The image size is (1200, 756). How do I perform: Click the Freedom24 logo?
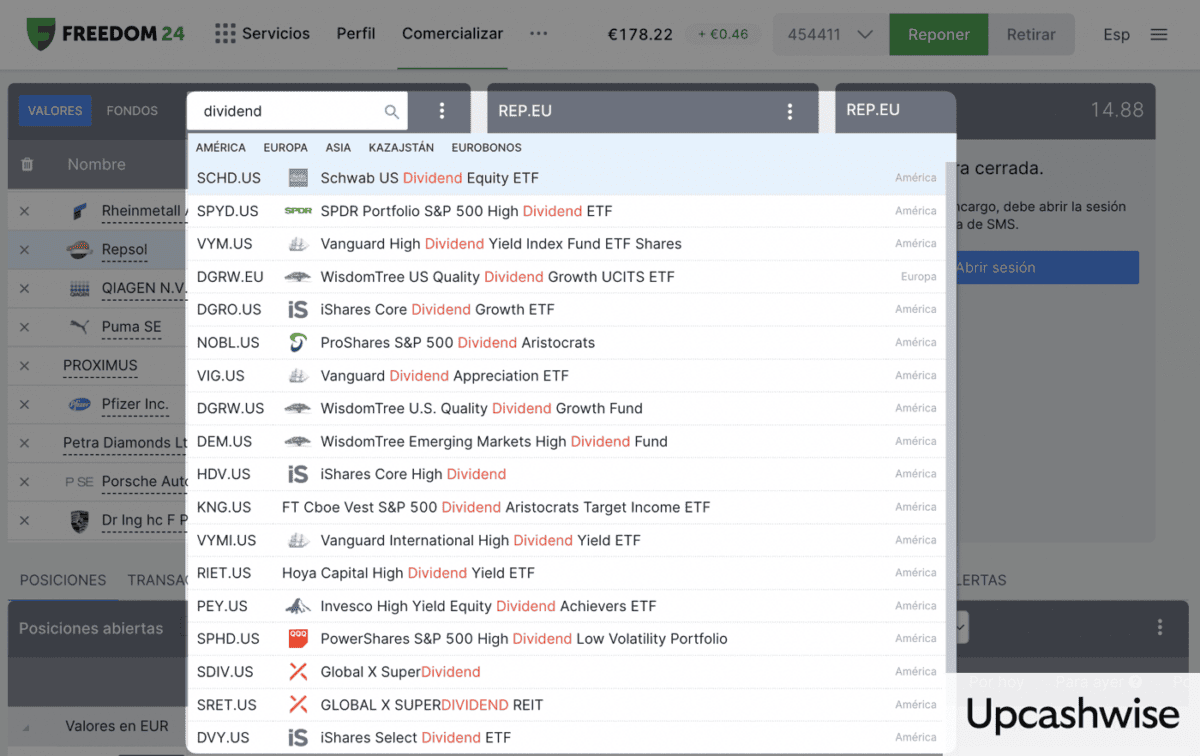coord(105,34)
